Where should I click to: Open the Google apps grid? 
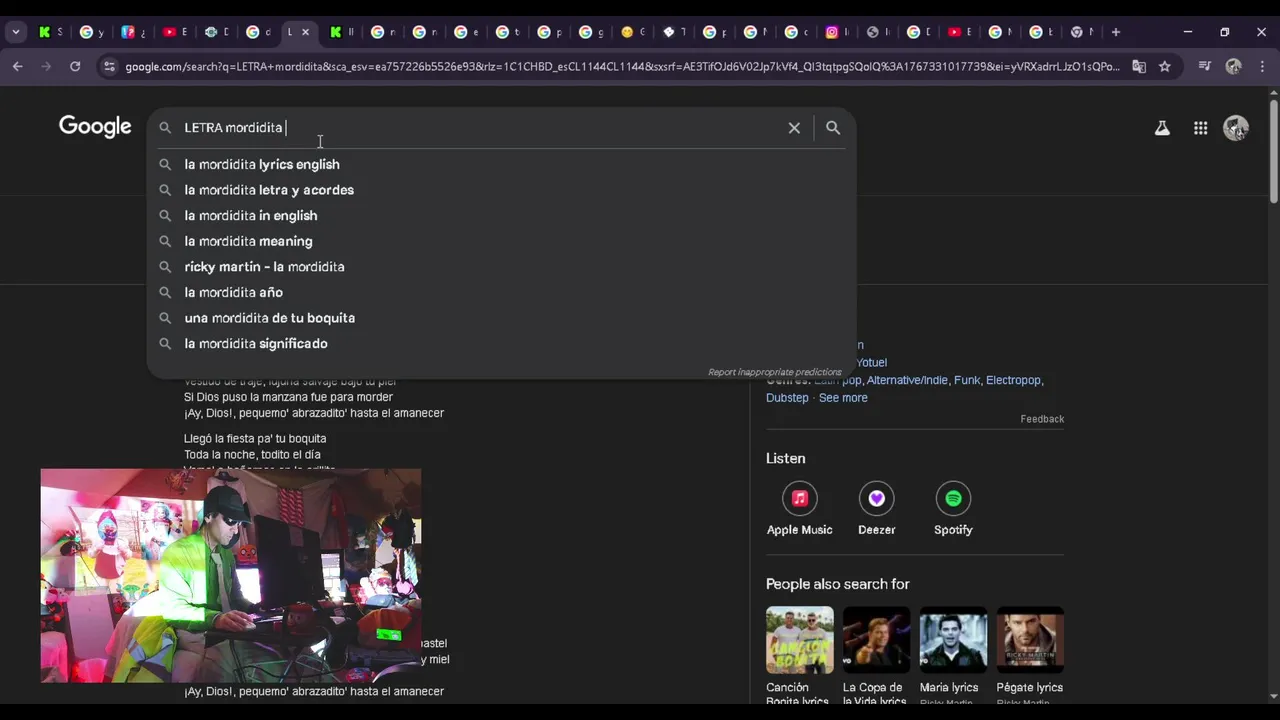(1200, 128)
